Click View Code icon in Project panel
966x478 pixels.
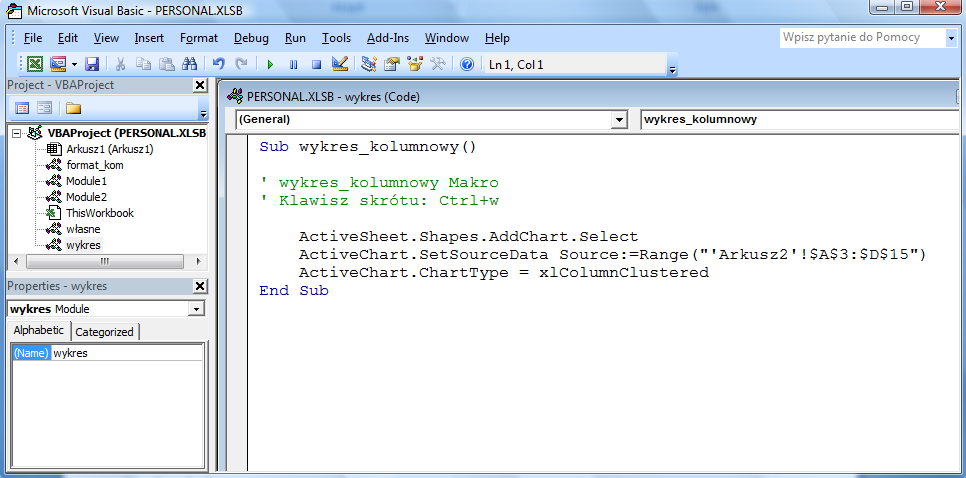[x=22, y=108]
